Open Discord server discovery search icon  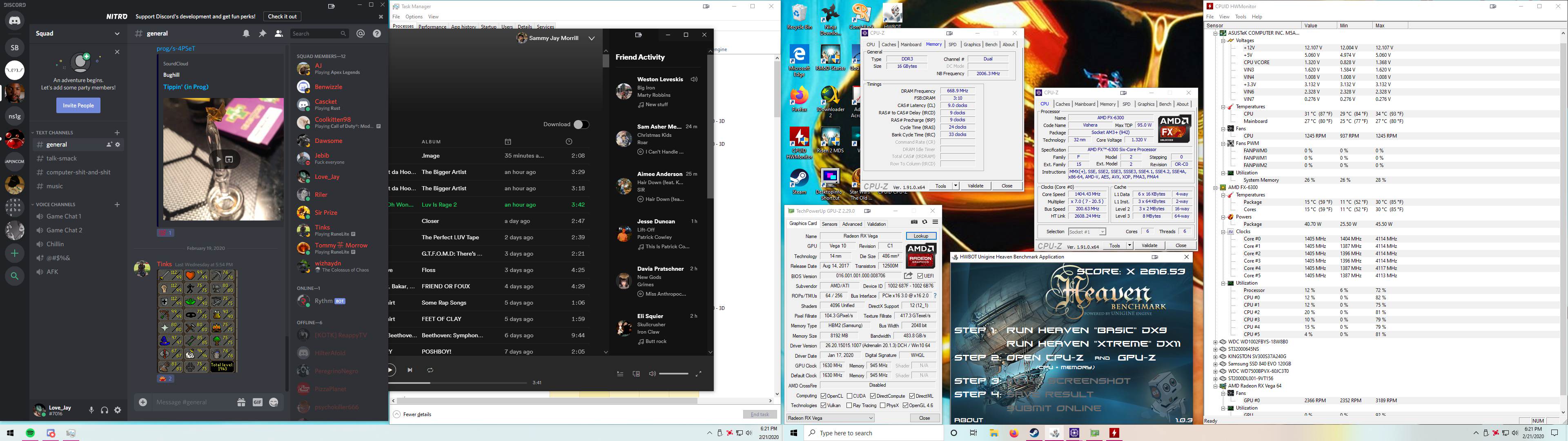(x=15, y=276)
